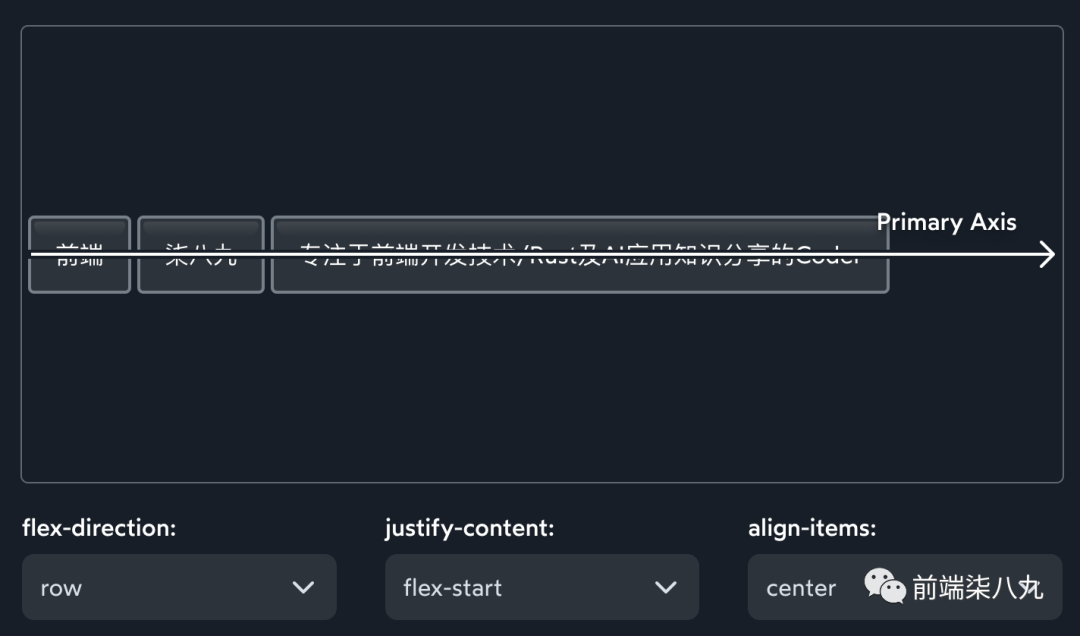Screen dimensions: 1080x636
Task: Click the "row" value text
Action: point(61,588)
